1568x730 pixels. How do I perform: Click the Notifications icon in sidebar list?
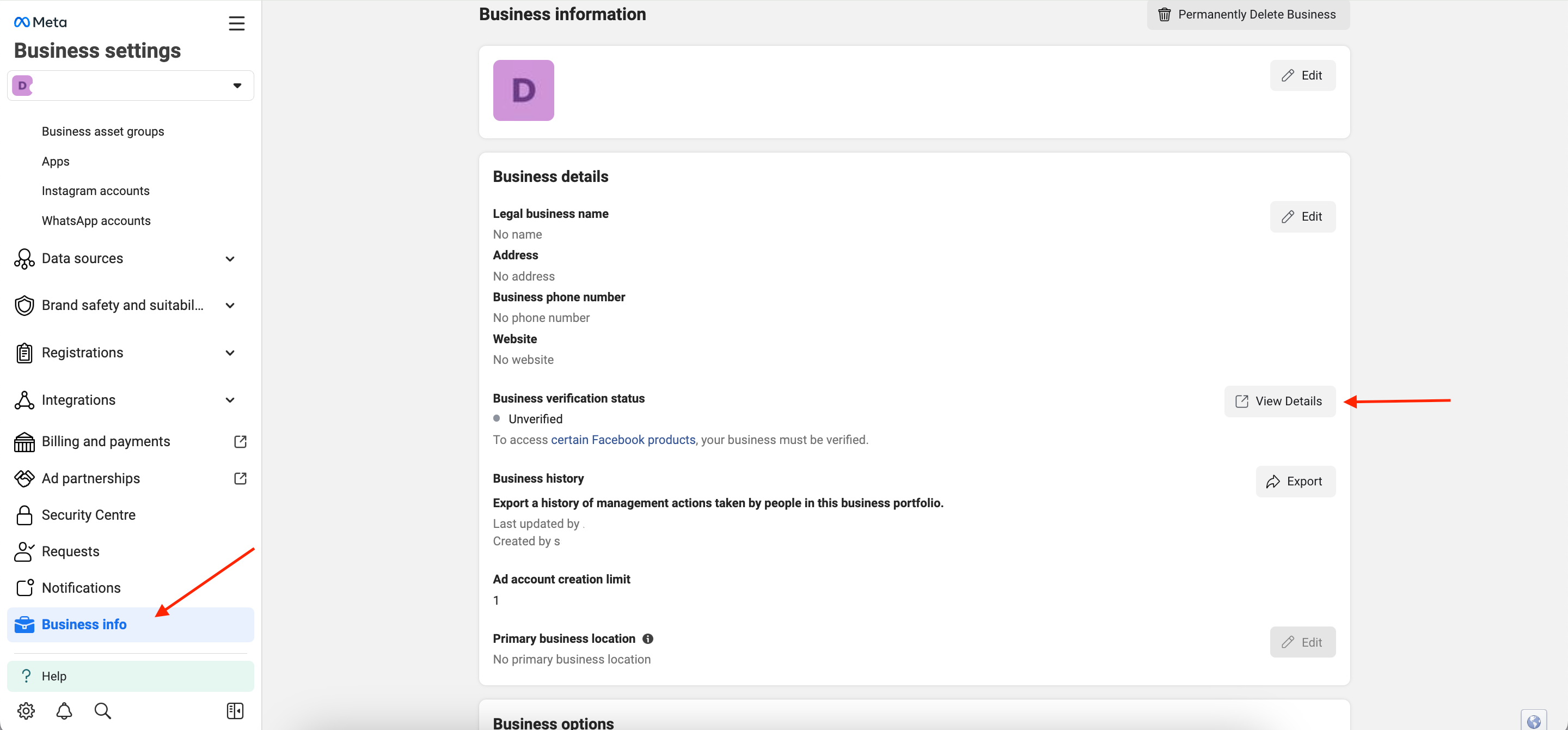click(x=24, y=588)
